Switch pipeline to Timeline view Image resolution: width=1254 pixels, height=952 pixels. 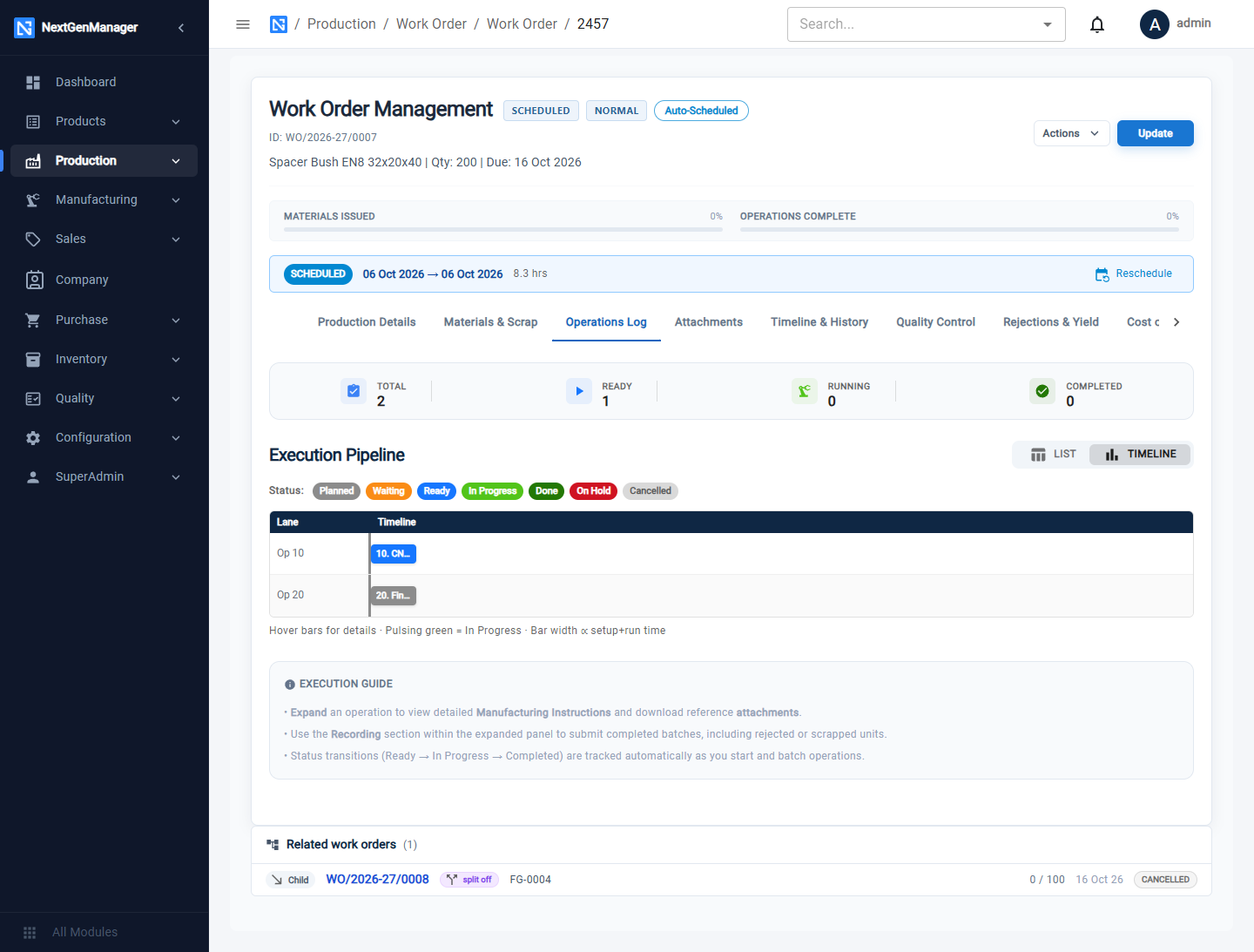[x=1140, y=454]
